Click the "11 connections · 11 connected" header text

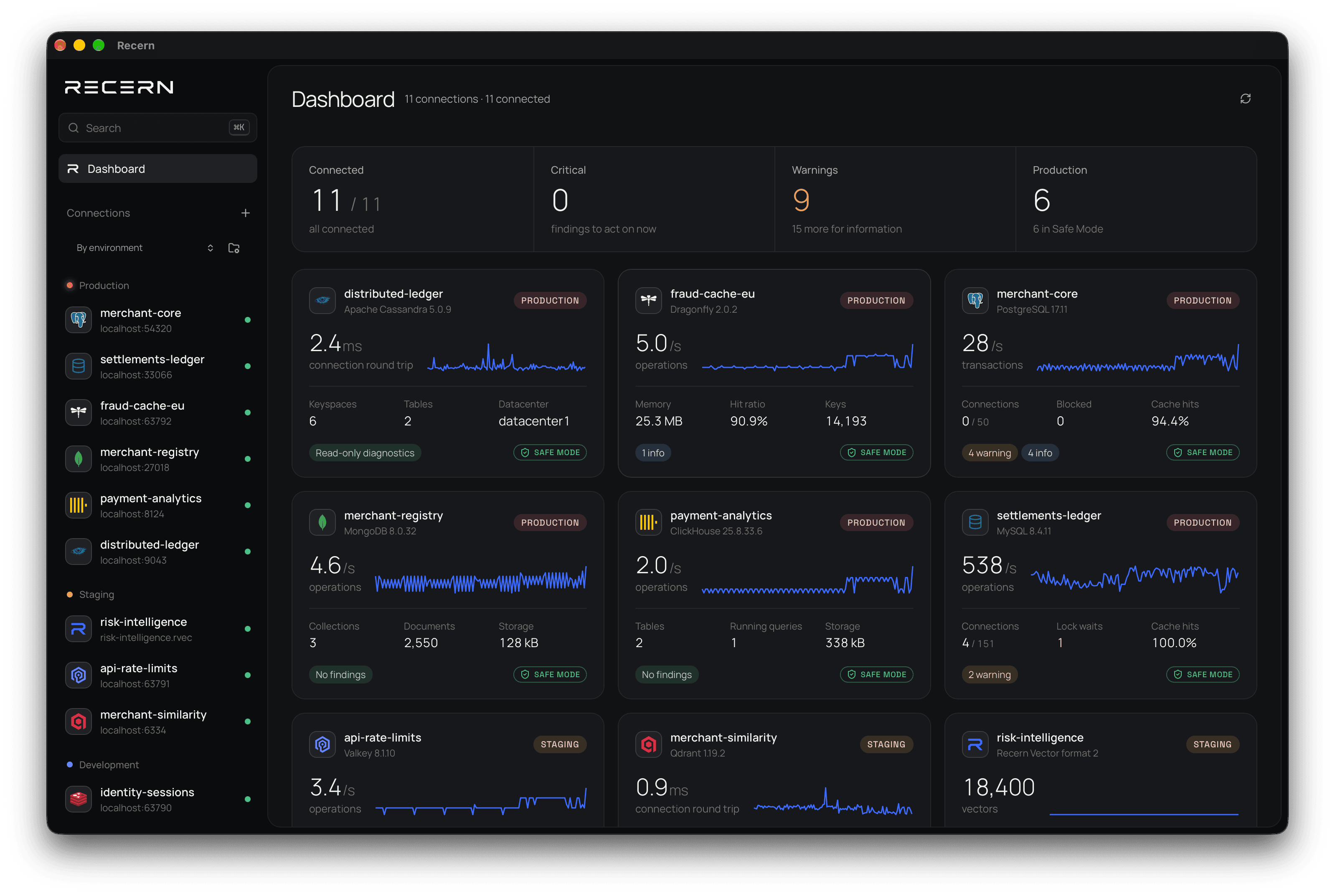coord(477,99)
